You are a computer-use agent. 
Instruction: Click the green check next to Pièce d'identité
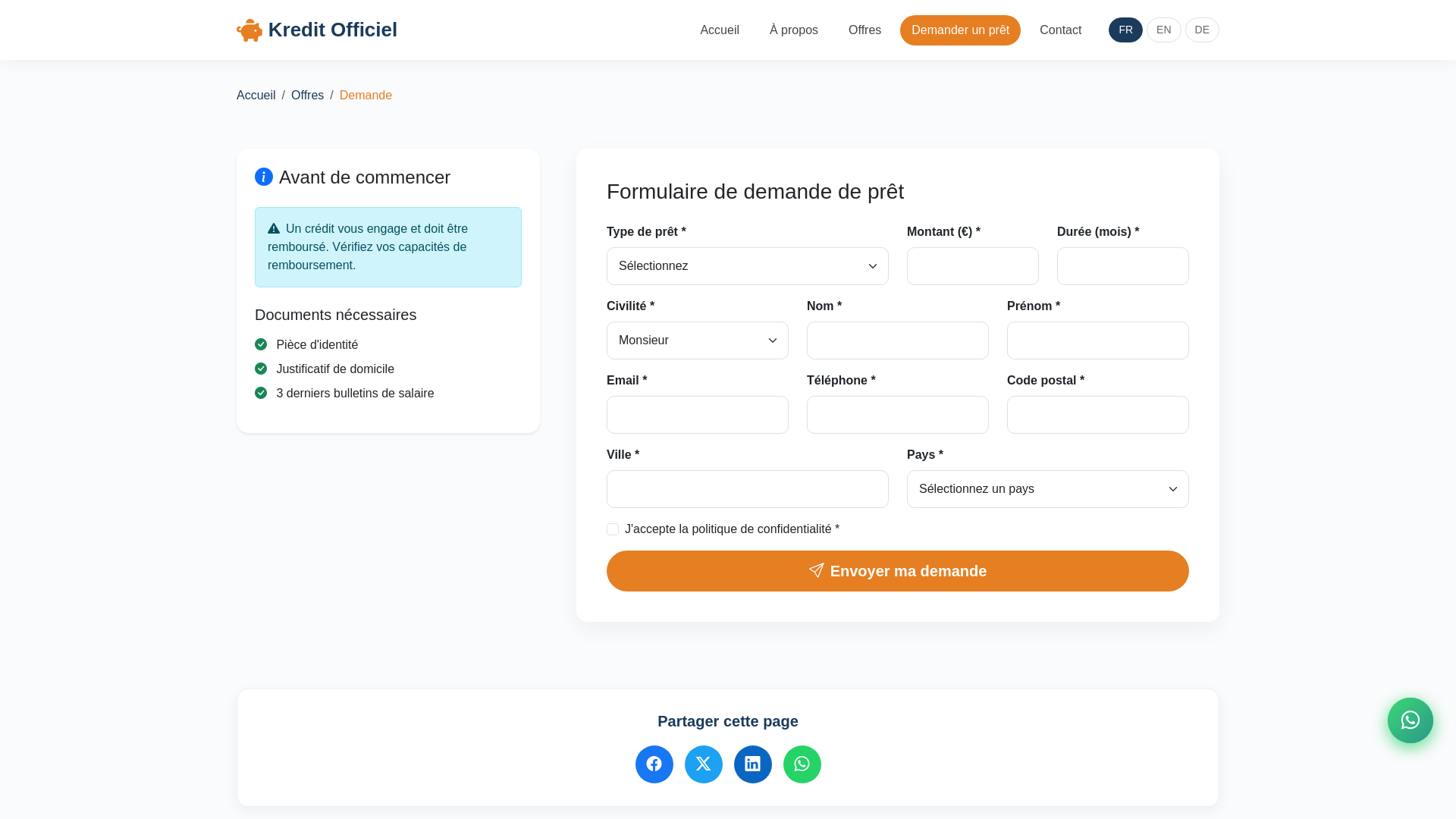click(x=261, y=344)
